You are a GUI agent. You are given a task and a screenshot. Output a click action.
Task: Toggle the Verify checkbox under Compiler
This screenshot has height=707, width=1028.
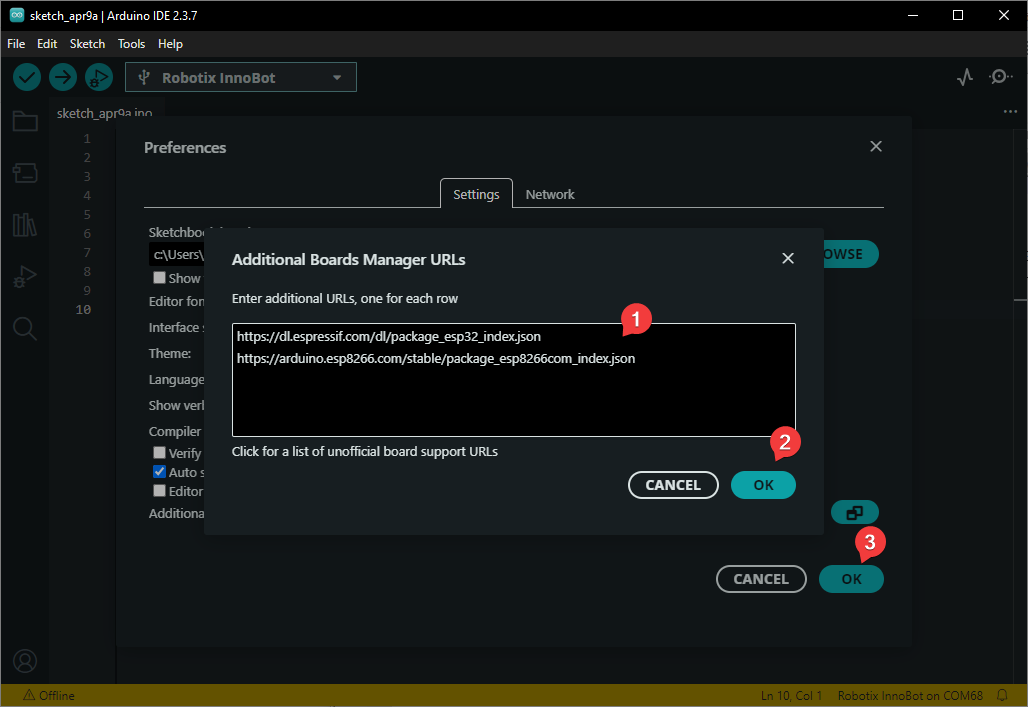pos(159,453)
